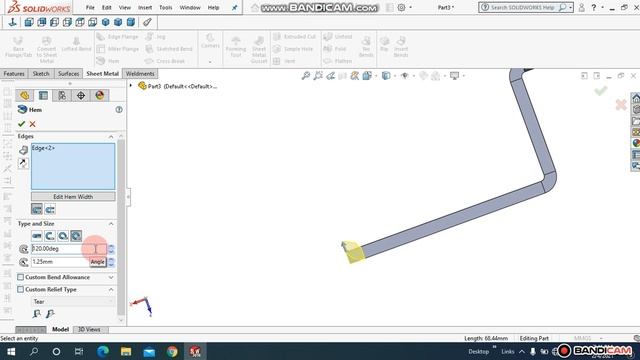640x360 pixels.
Task: Click Zoom to Fit icon in heads-up toolbar
Action: [306, 76]
